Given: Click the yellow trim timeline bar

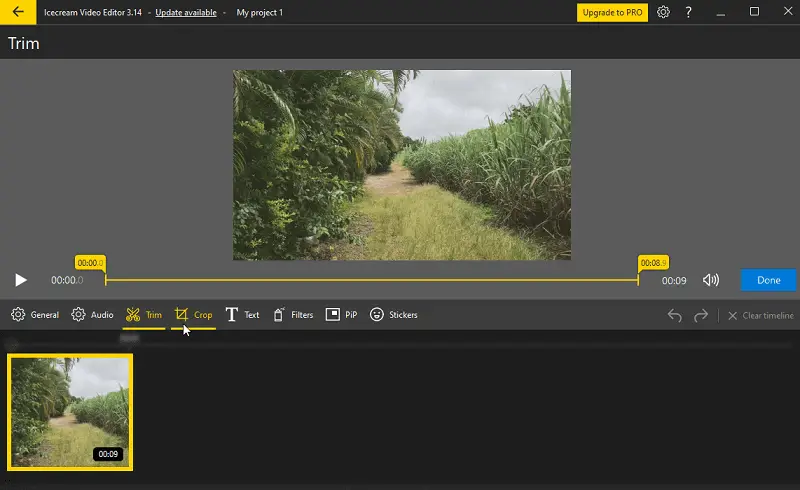Looking at the screenshot, I should pyautogui.click(x=371, y=280).
